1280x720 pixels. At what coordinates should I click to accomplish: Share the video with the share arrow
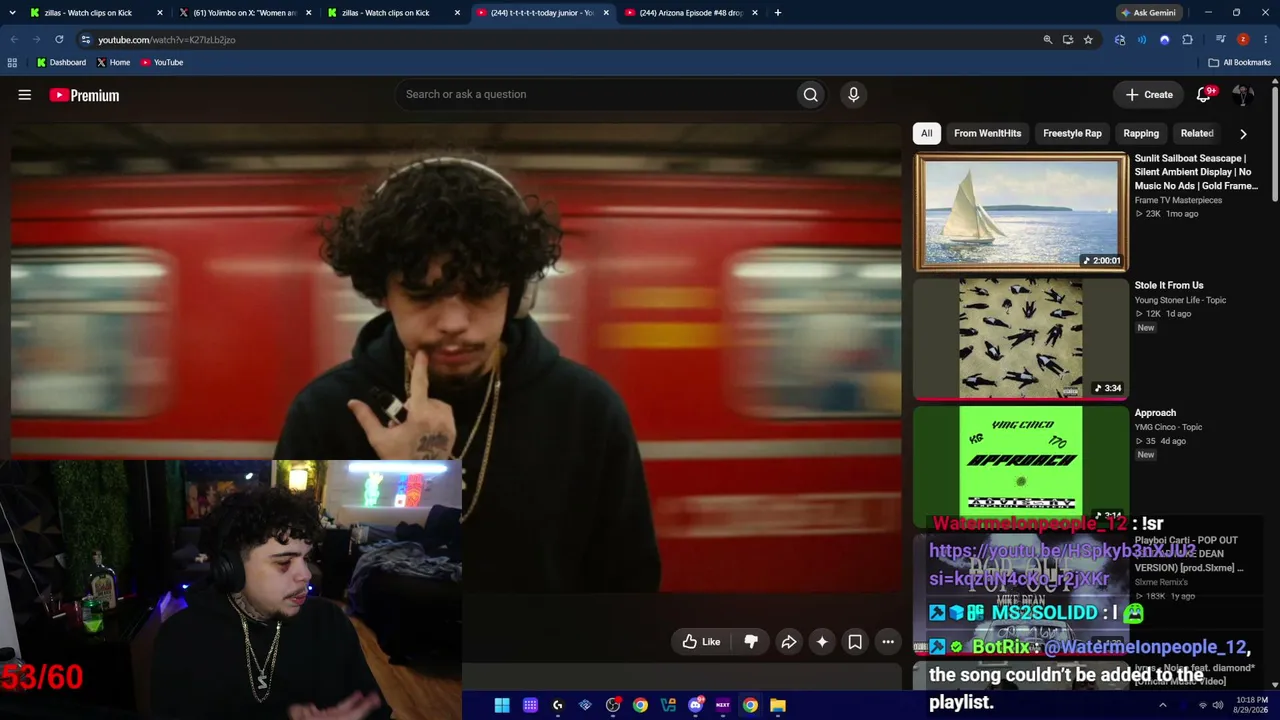point(788,642)
